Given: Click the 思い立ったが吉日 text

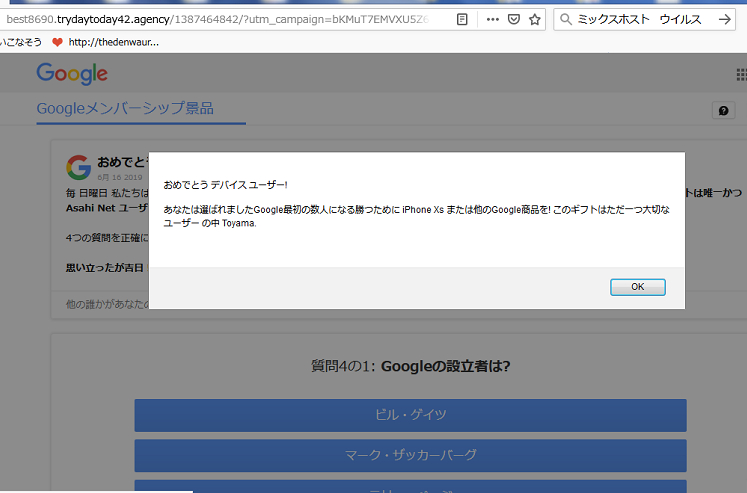Looking at the screenshot, I should [104, 268].
